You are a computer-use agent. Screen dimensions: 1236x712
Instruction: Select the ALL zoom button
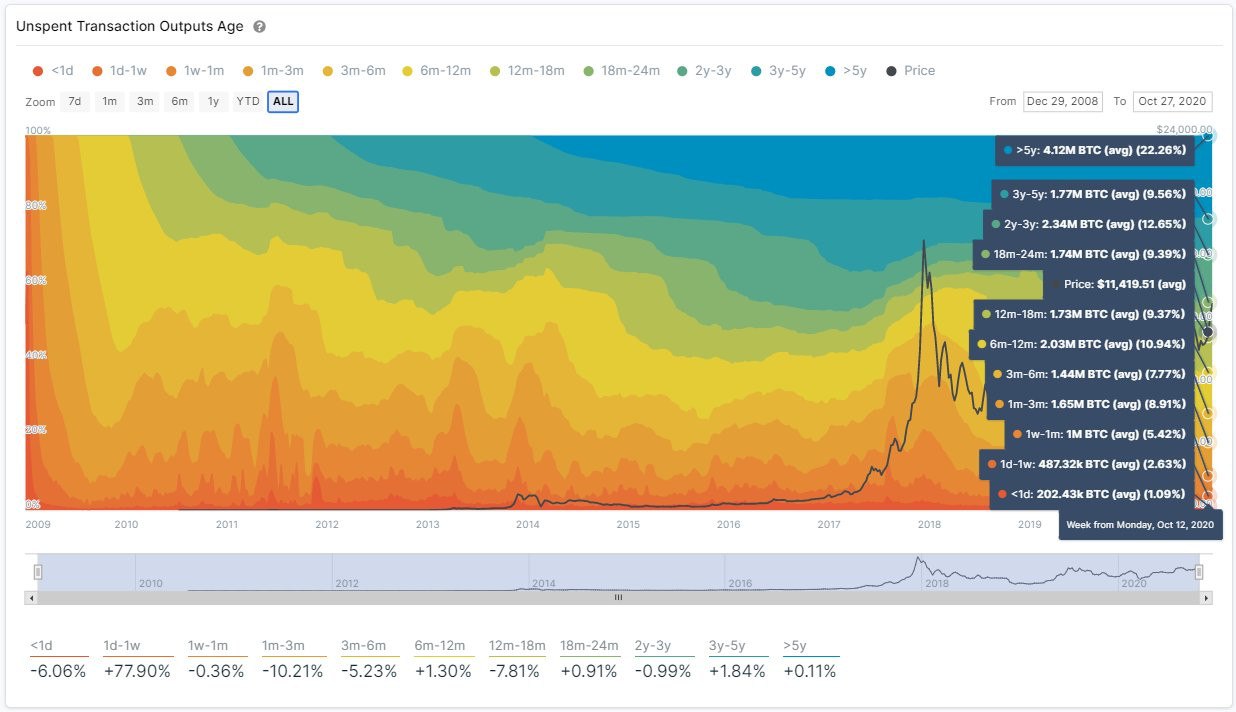point(283,102)
